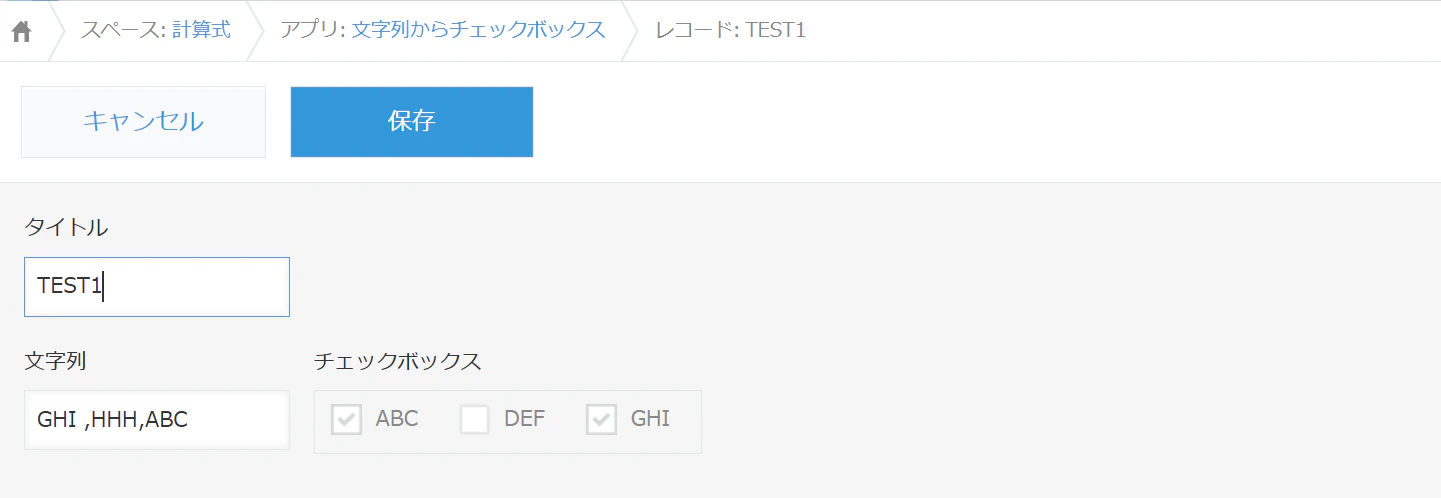
Task: Place cursor after TEST1 in title box
Action: coord(104,287)
